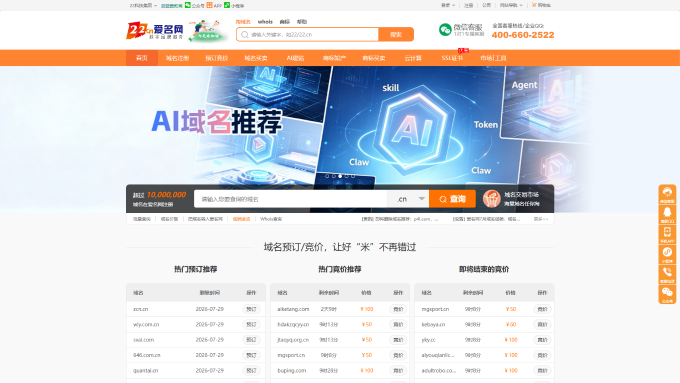The image size is (680, 383).
Task: Open the headset customer service sidebar icon
Action: [667, 194]
